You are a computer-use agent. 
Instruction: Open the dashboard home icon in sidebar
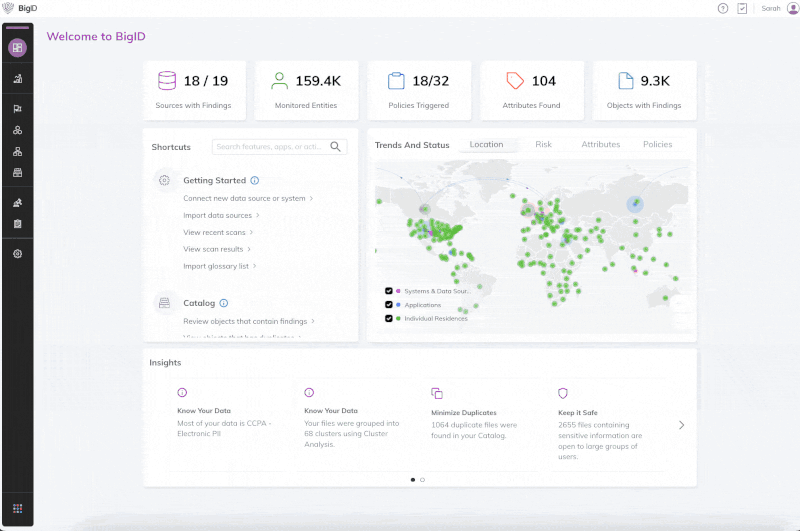coord(17,48)
